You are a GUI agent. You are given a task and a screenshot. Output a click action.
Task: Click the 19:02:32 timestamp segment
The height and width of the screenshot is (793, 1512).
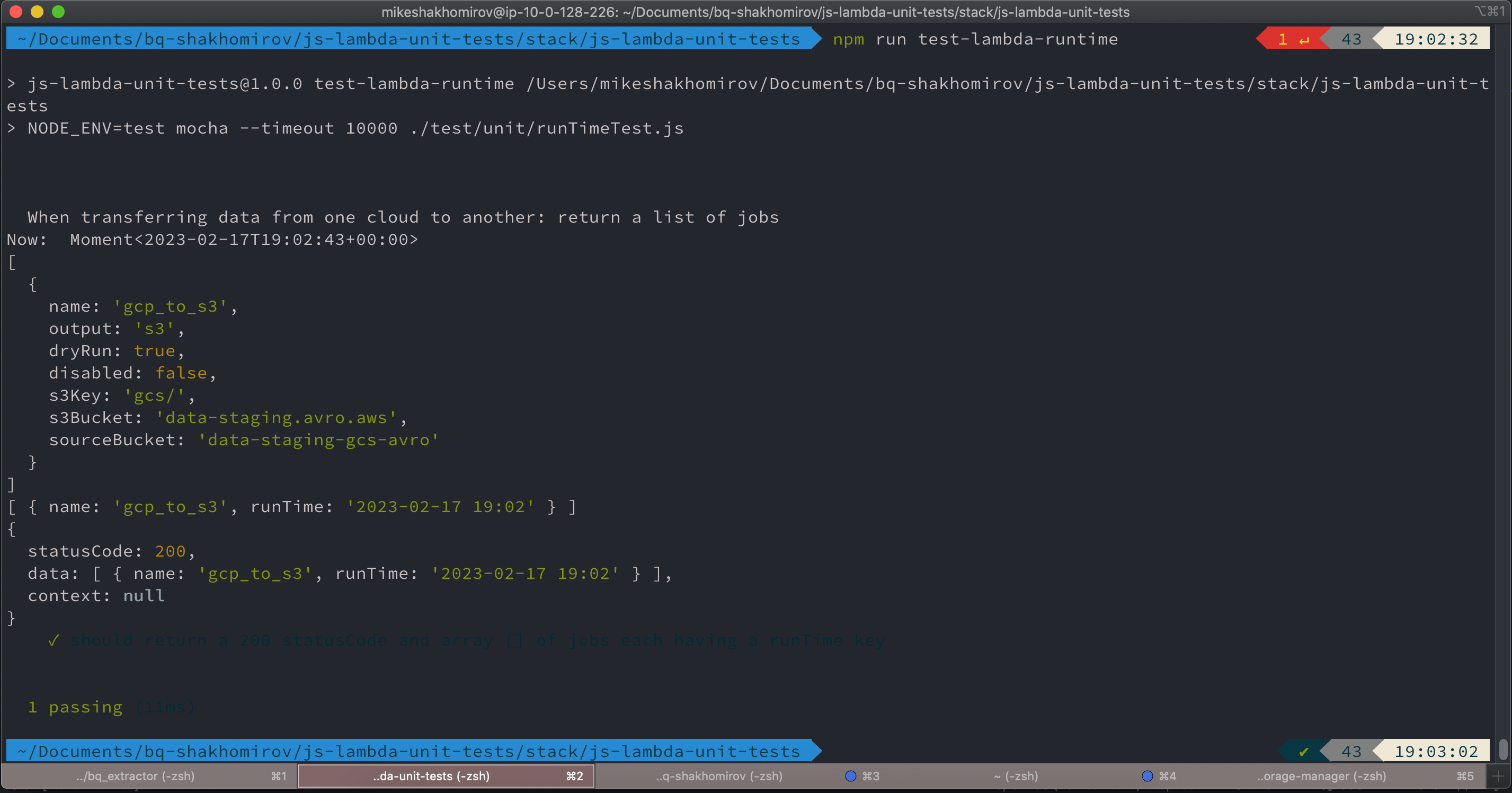click(1436, 39)
